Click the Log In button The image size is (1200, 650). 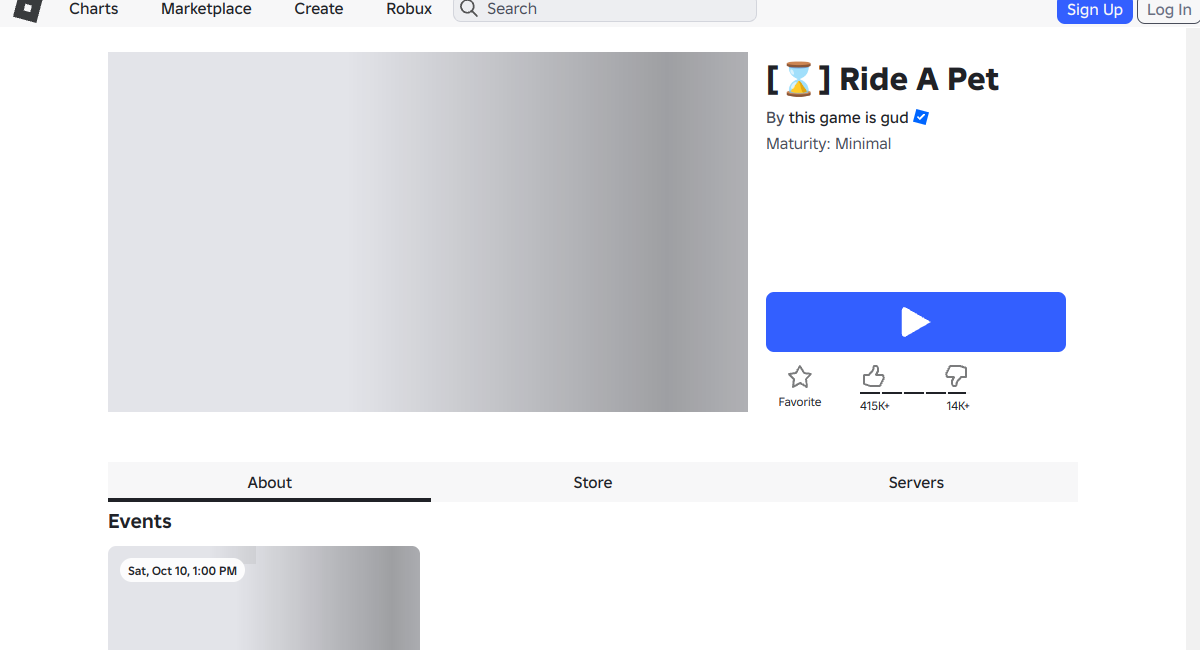click(x=1169, y=10)
